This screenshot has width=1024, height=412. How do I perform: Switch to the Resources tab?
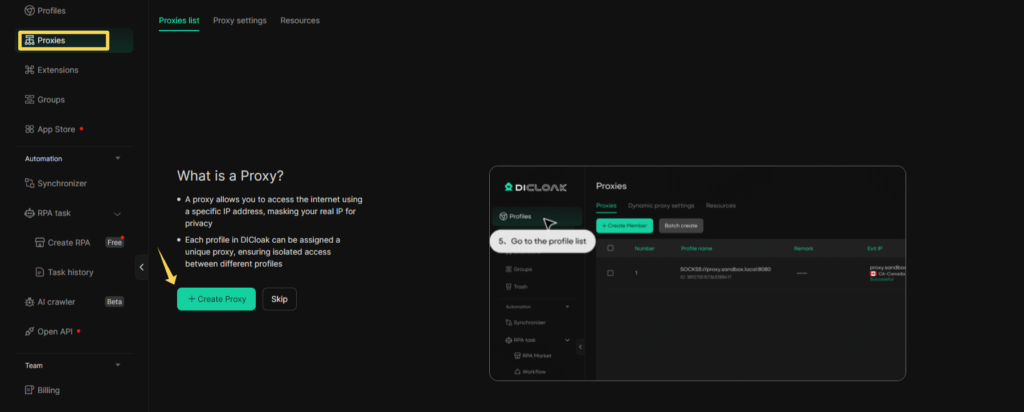pyautogui.click(x=300, y=20)
